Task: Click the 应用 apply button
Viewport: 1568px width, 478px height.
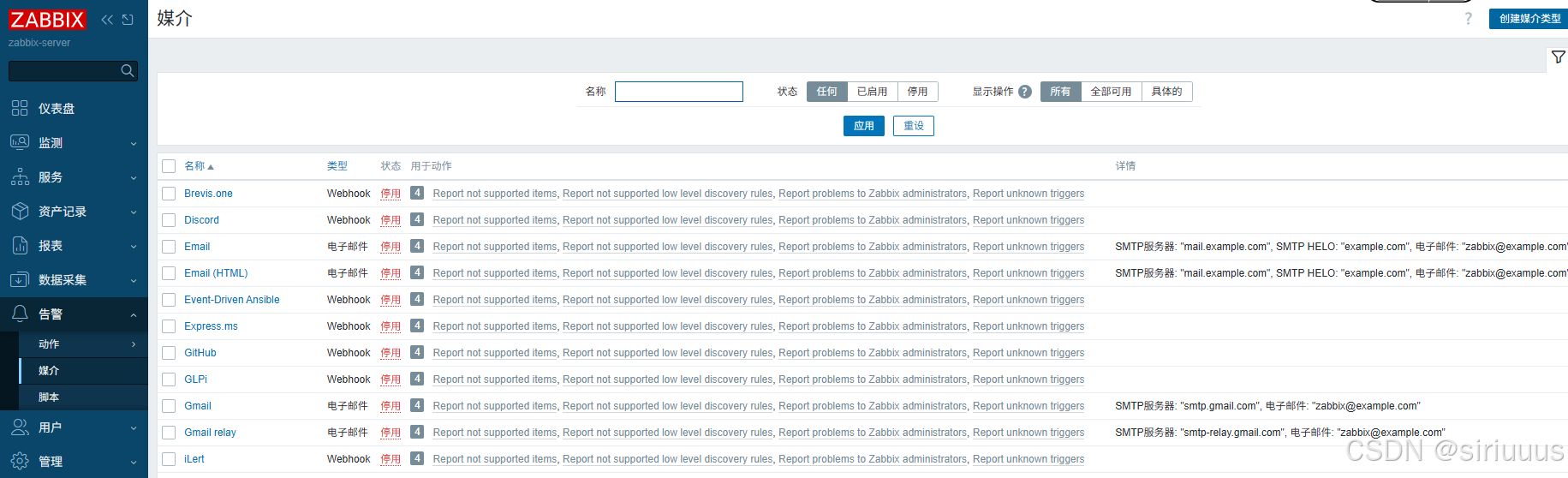Action: click(864, 126)
